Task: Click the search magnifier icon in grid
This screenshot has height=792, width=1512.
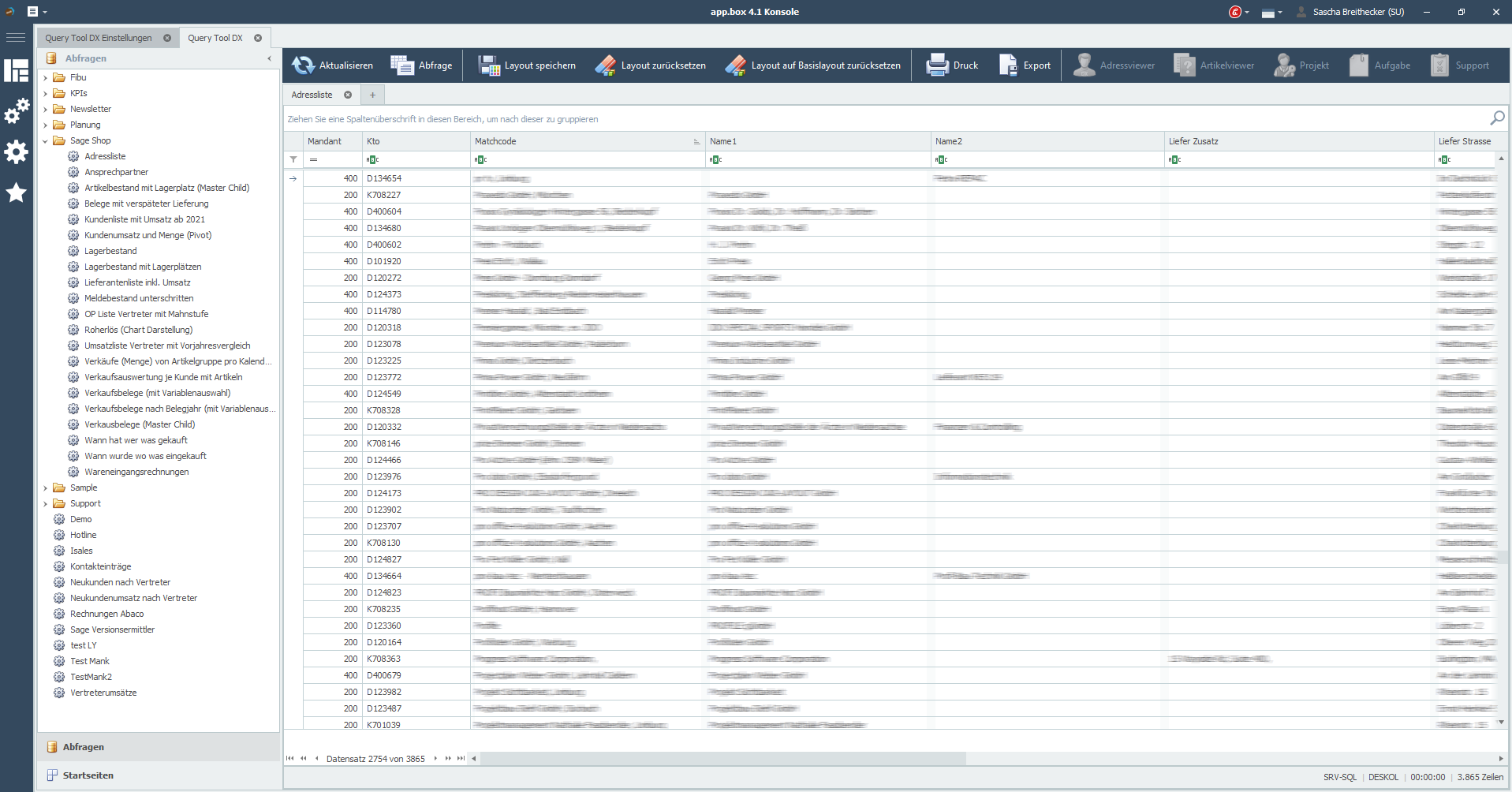Action: [x=1497, y=118]
